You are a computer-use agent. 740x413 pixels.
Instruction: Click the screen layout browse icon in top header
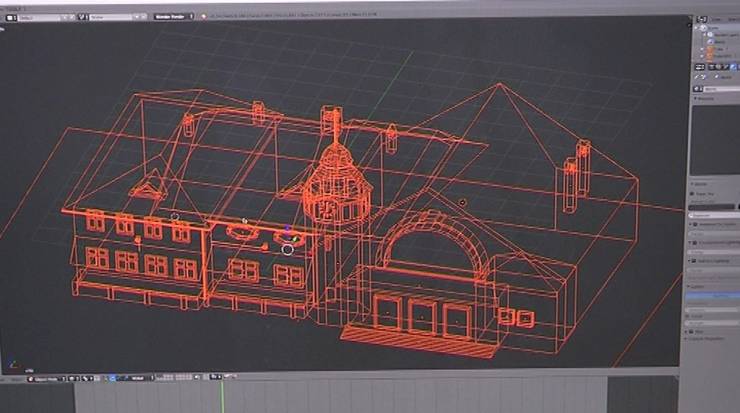click(11, 17)
